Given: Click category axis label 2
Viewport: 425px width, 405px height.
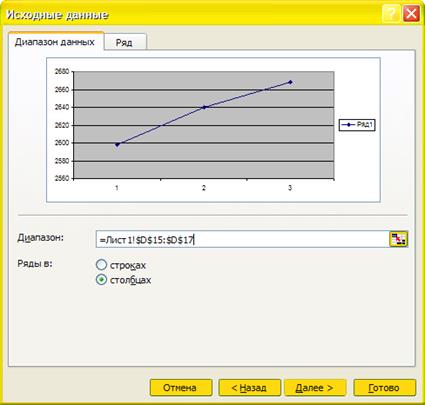Looking at the screenshot, I should (204, 188).
